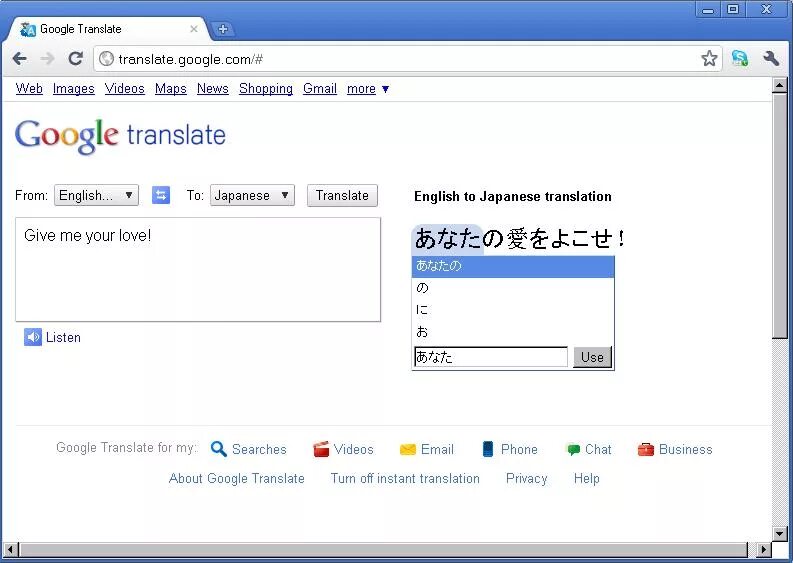
Task: Click the horizontal scrollbar left arrow
Action: 11,549
